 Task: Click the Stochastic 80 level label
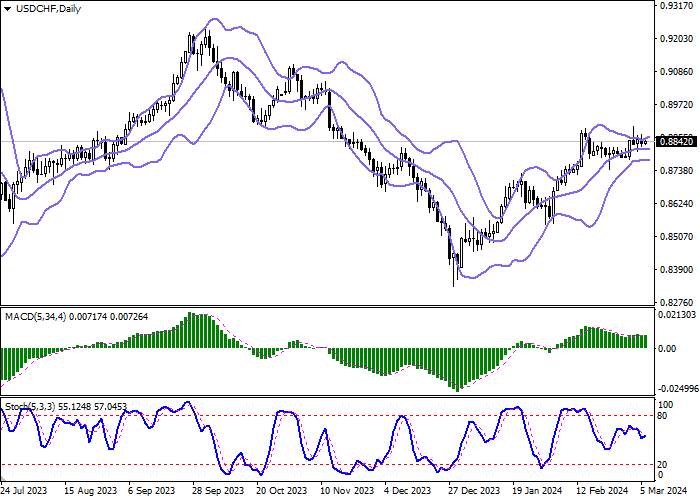662,416
